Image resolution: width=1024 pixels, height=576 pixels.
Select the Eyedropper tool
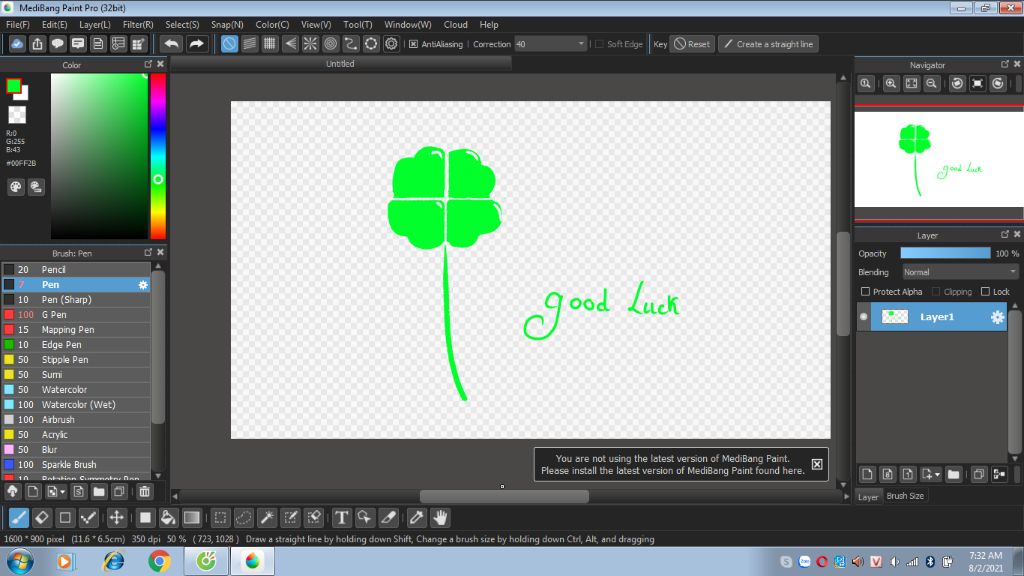tap(416, 518)
